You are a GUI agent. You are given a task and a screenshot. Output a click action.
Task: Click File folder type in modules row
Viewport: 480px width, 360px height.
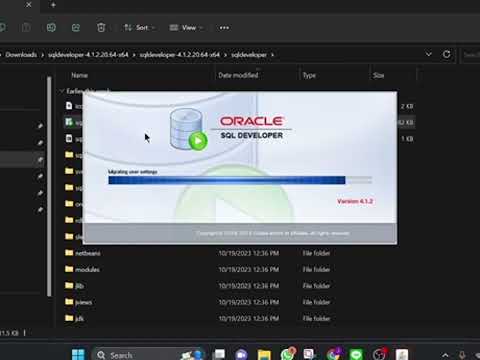(316, 269)
